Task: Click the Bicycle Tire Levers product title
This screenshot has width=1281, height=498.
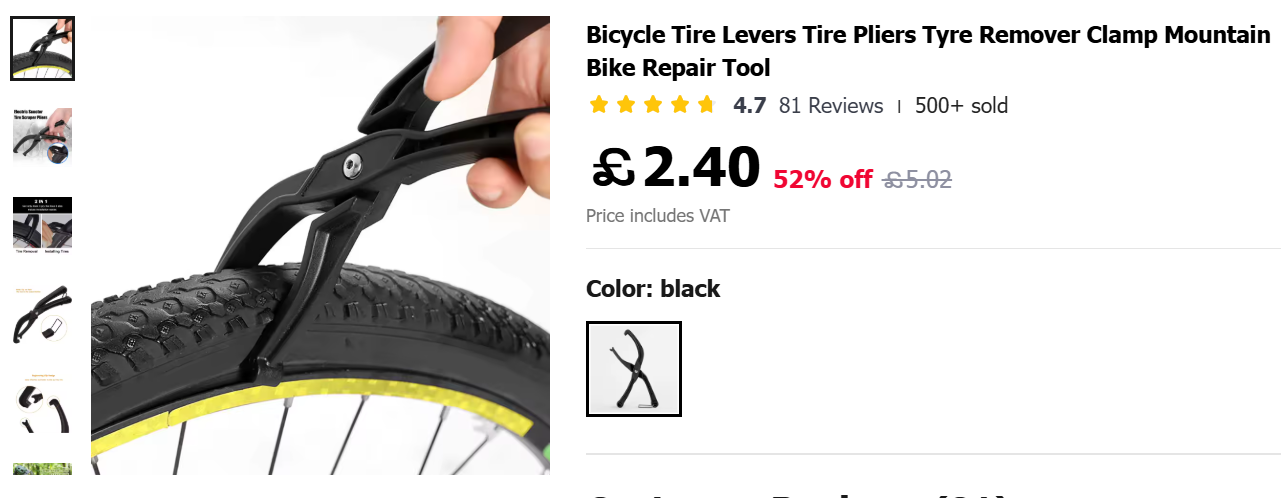Action: (x=928, y=52)
